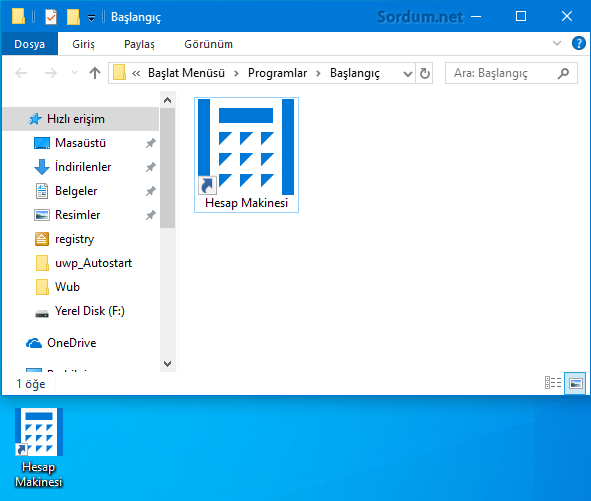The image size is (591, 501).
Task: Click the Başlat Menüsü breadcrumb
Action: [x=186, y=73]
